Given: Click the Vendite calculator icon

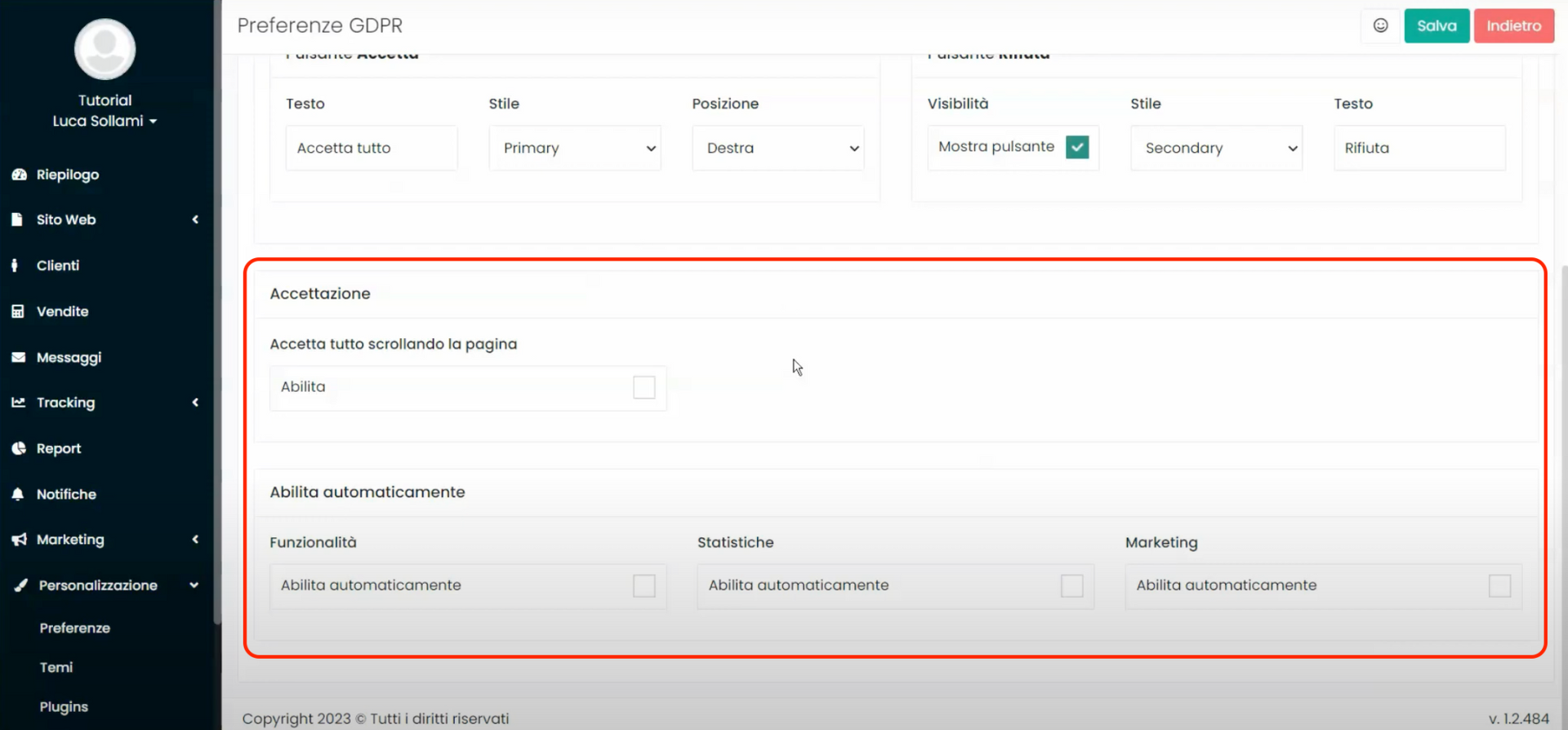Looking at the screenshot, I should click(18, 311).
